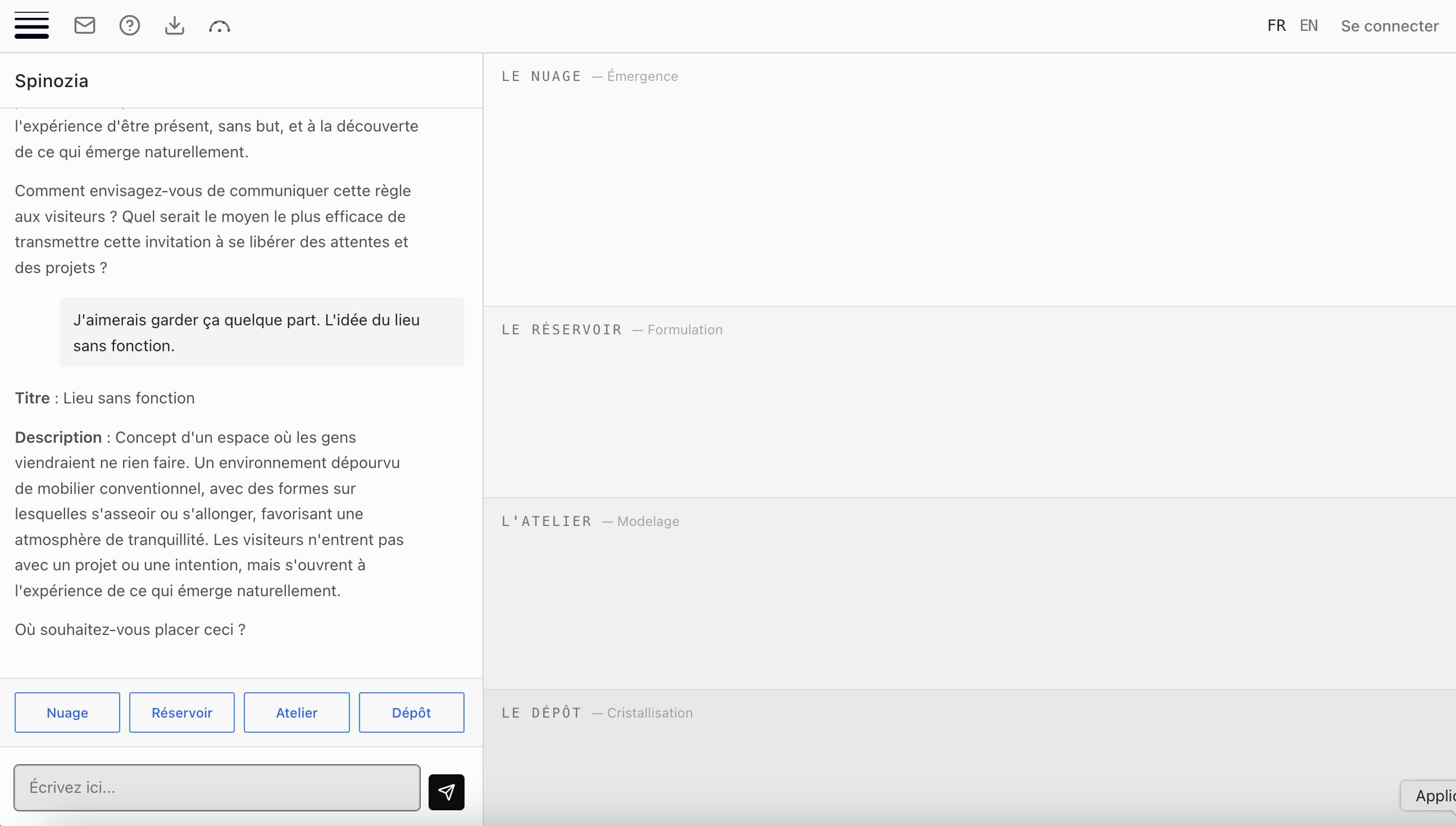Place the idea in Nuage
The height and width of the screenshot is (826, 1456).
(x=67, y=712)
